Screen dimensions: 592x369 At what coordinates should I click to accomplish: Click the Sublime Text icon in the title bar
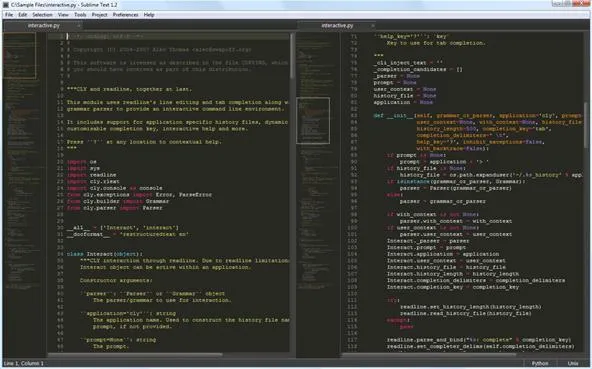[x=6, y=5]
